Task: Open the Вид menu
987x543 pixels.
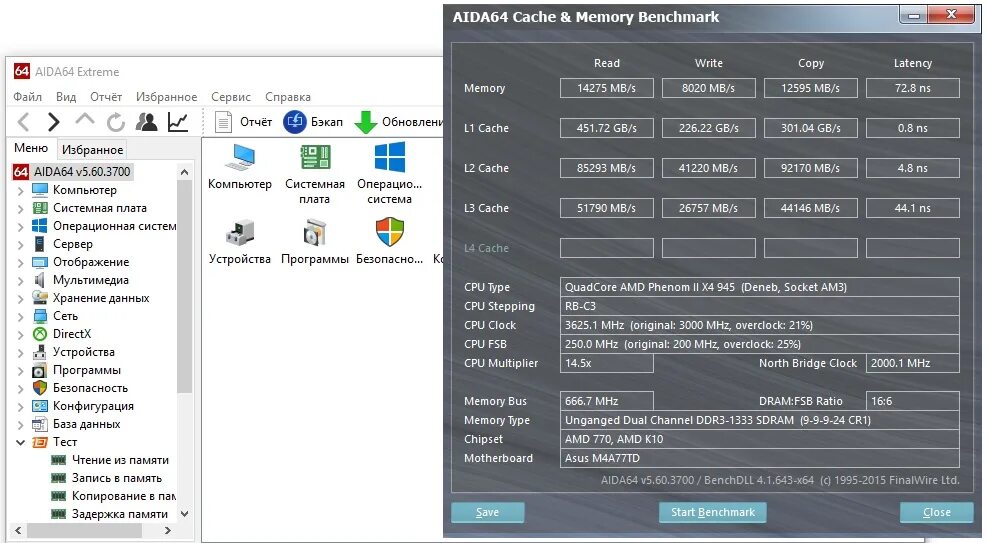Action: [x=66, y=96]
